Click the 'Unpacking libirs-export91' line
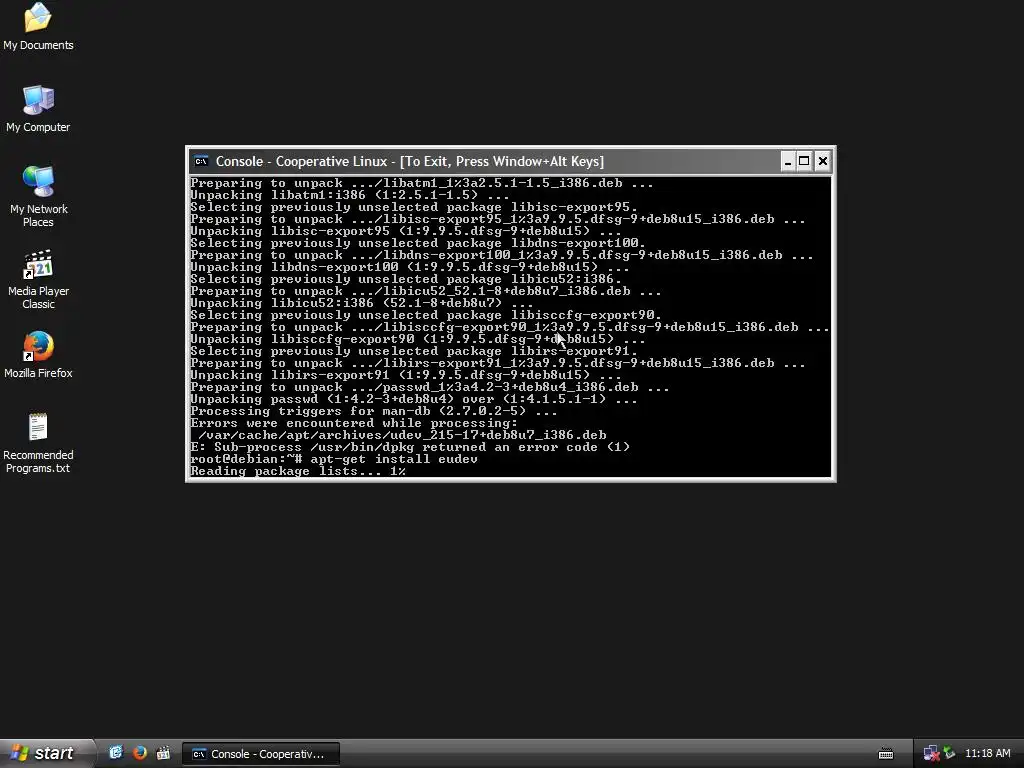The width and height of the screenshot is (1024, 768). click(406, 376)
